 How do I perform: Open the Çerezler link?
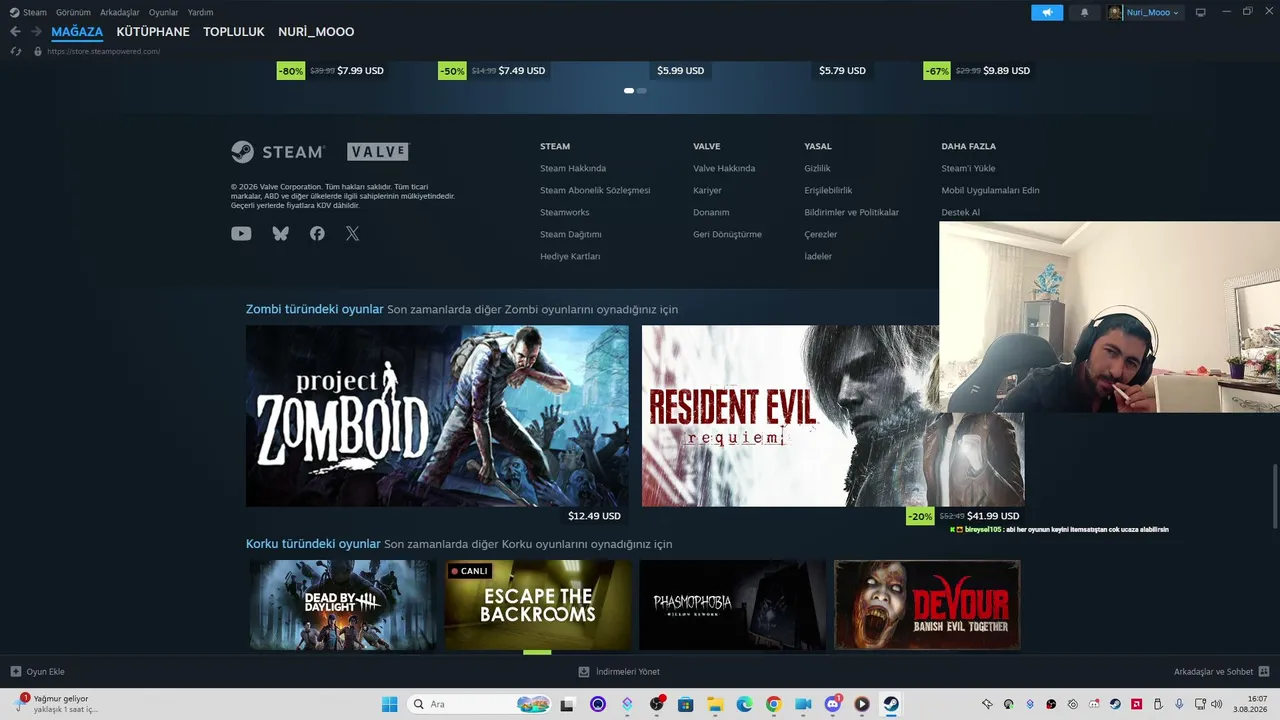coord(821,234)
